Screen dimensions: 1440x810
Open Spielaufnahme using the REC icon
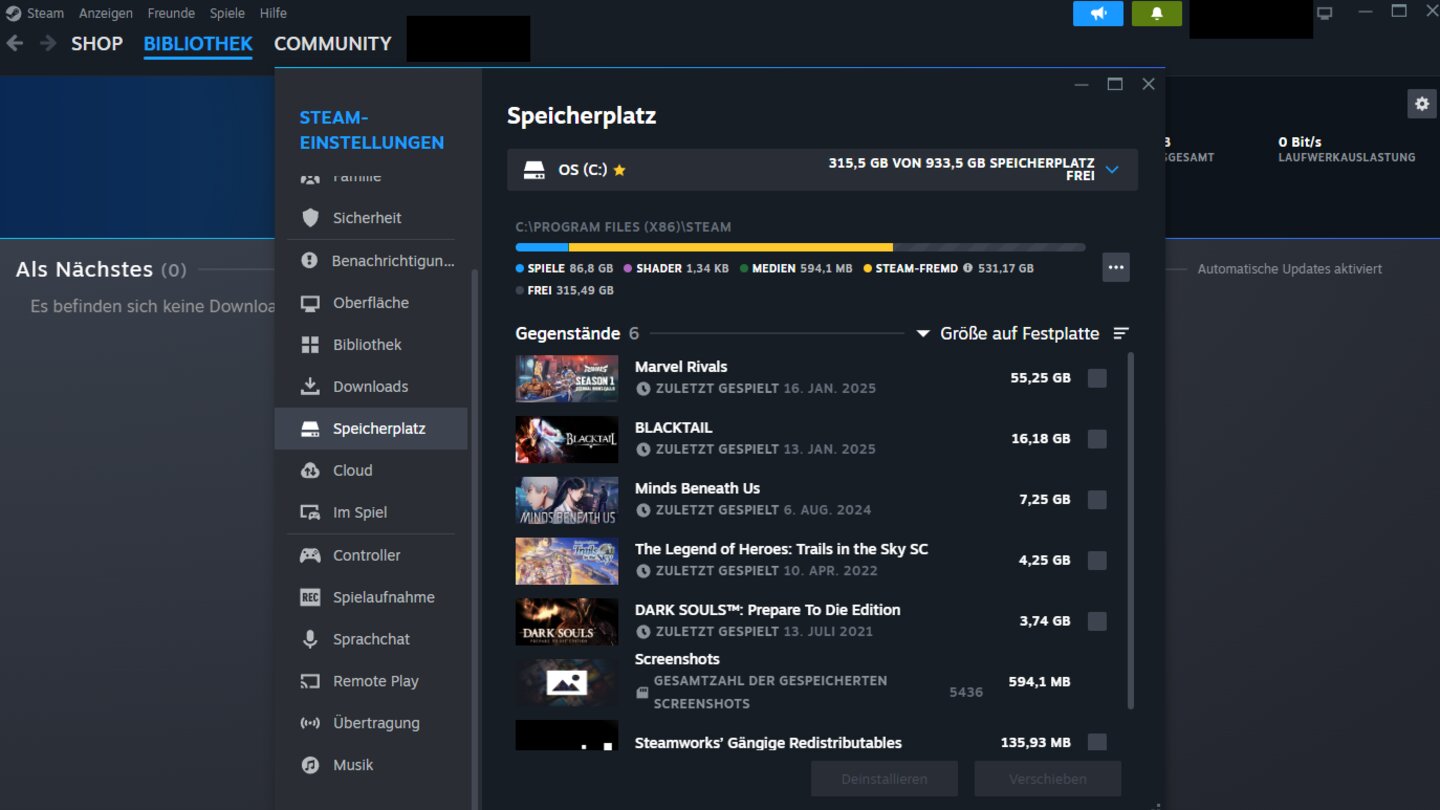click(310, 597)
